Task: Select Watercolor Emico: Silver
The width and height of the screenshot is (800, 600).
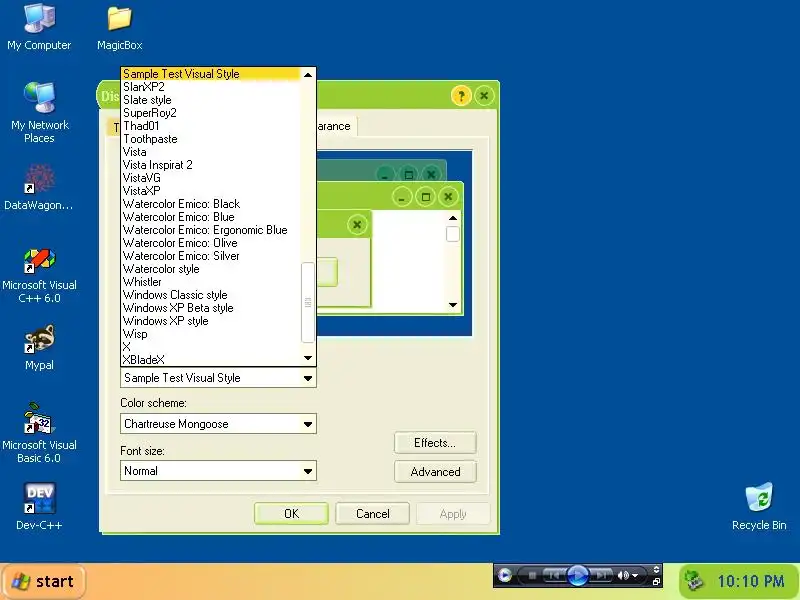Action: 211,256
